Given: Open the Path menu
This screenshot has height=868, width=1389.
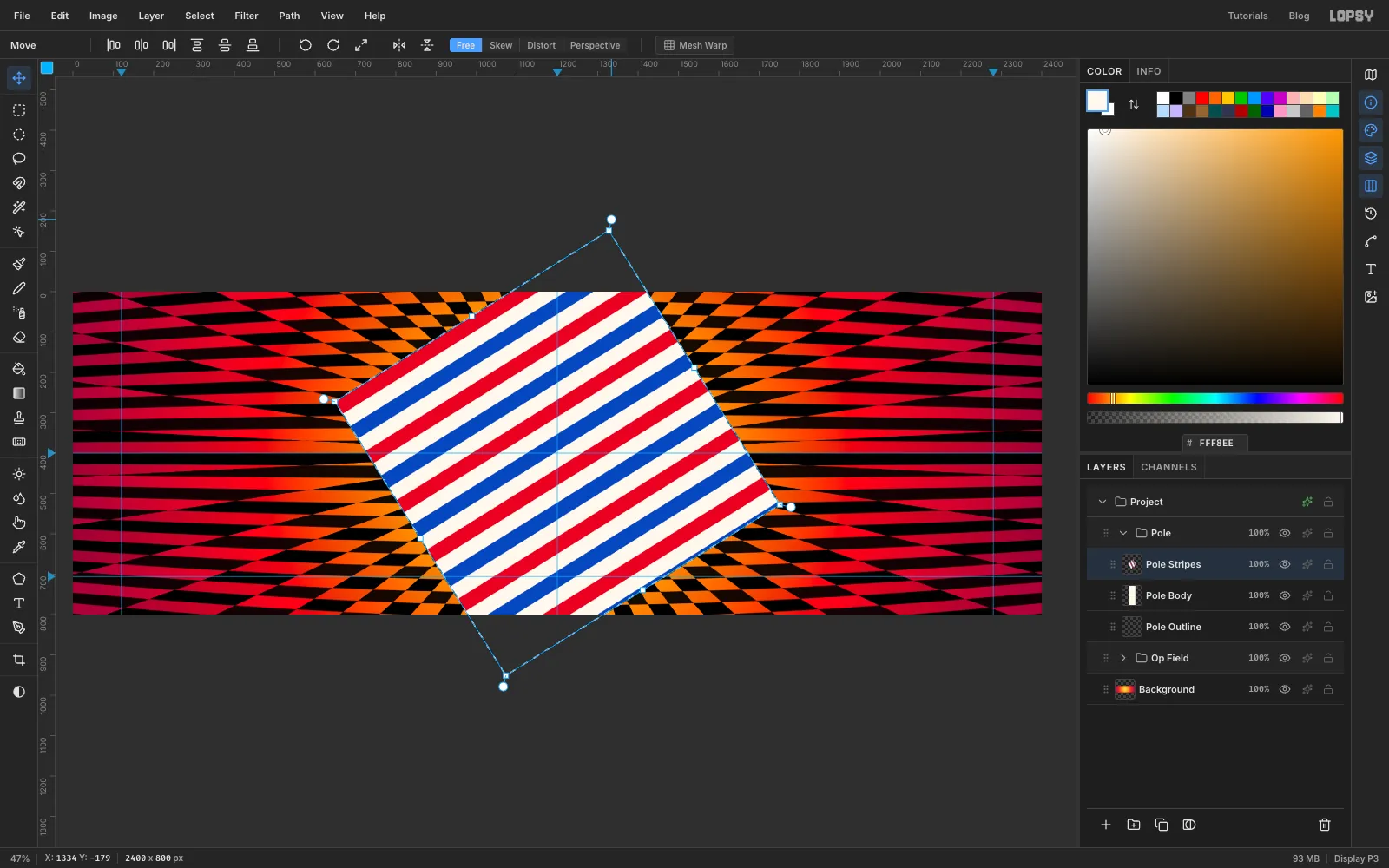Looking at the screenshot, I should click(x=289, y=16).
